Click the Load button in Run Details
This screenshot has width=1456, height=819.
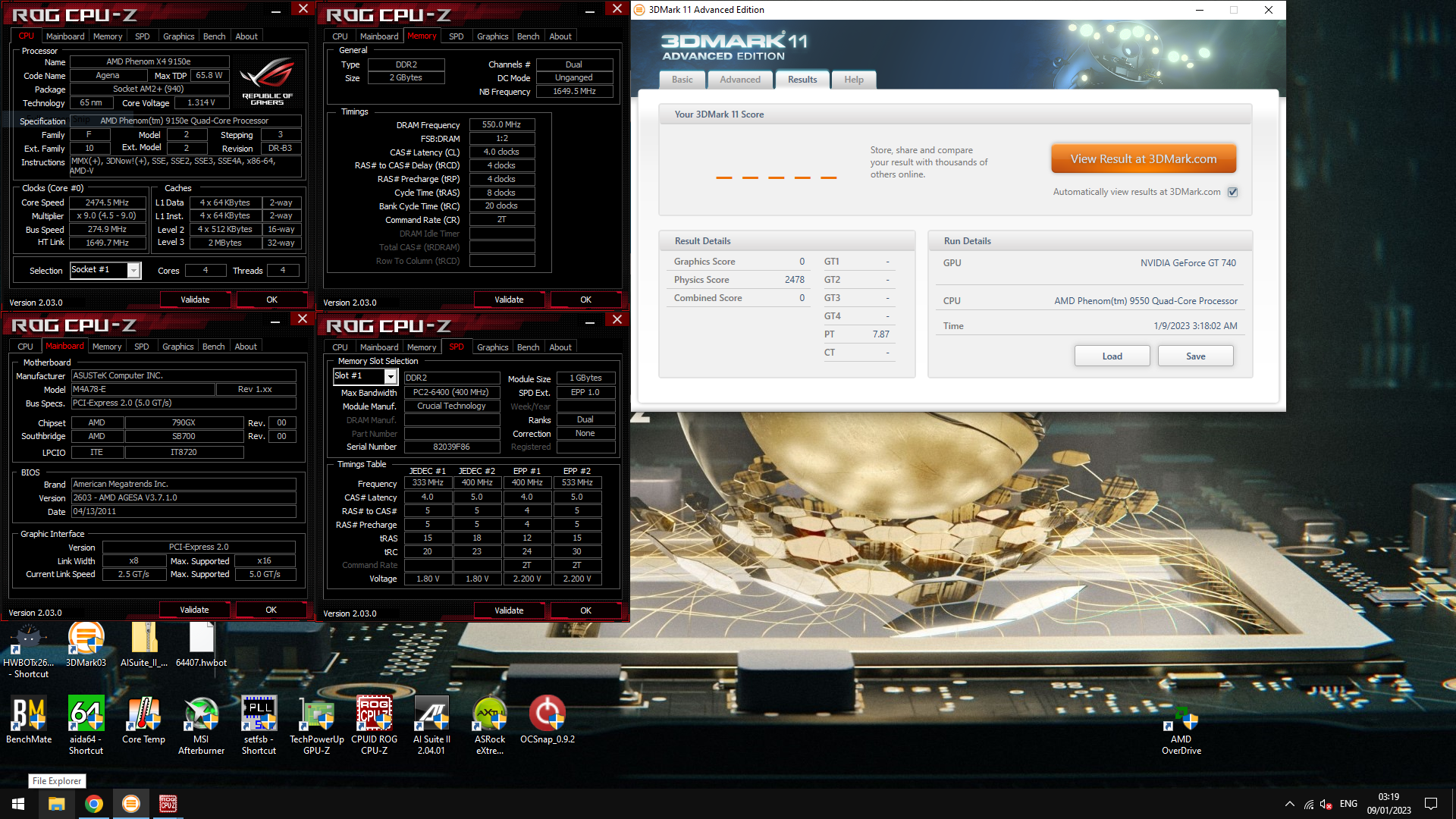pyautogui.click(x=1112, y=356)
